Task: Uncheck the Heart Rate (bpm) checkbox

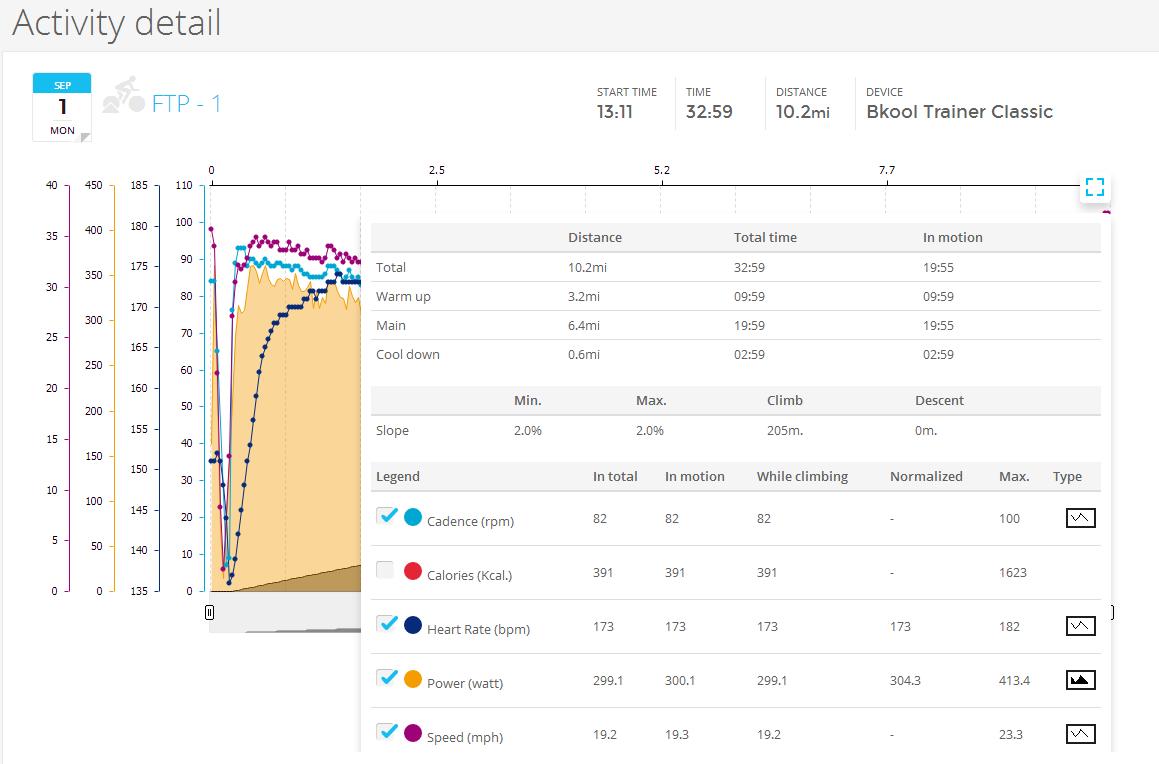Action: 386,624
